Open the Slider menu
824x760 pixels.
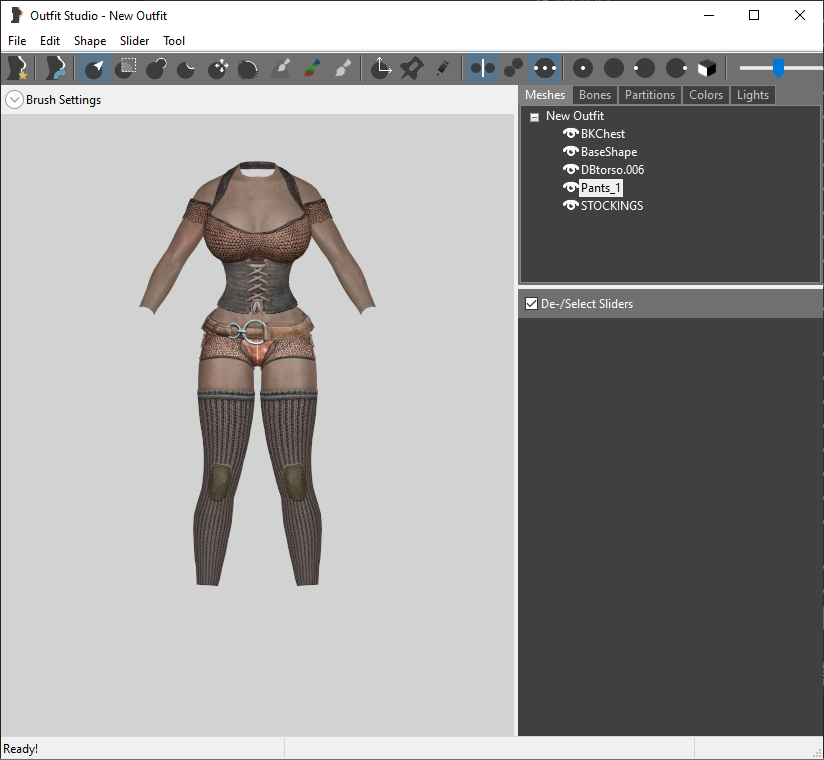click(134, 41)
